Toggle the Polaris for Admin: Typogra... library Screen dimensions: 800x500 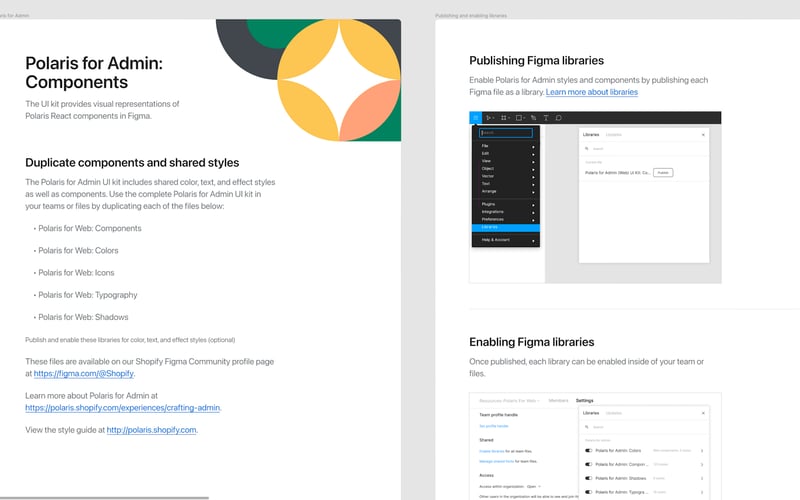(588, 492)
